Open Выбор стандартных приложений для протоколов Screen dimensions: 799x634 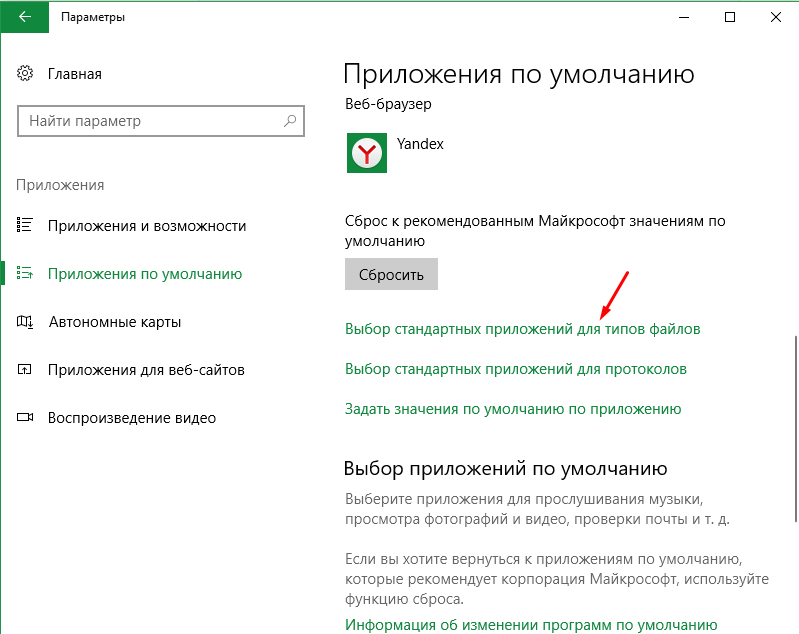[516, 369]
